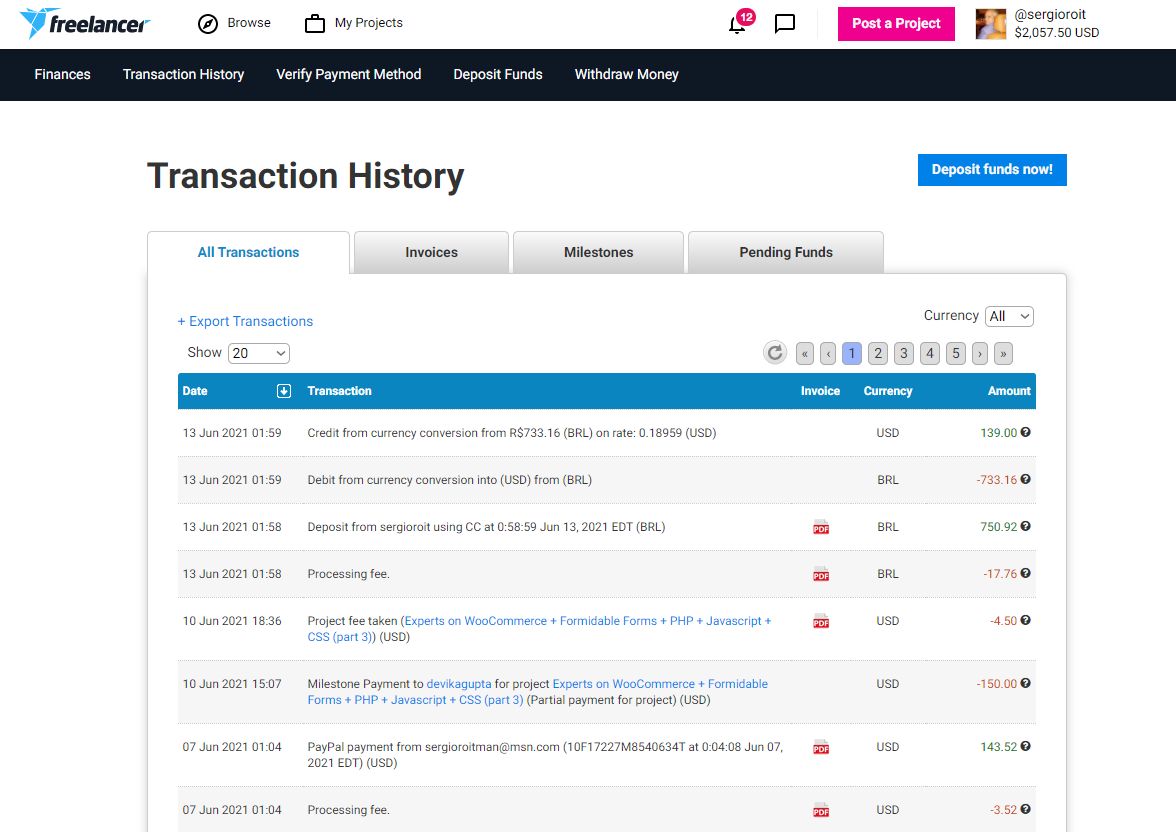Open Transaction History menu item
1176x832 pixels.
tap(184, 74)
